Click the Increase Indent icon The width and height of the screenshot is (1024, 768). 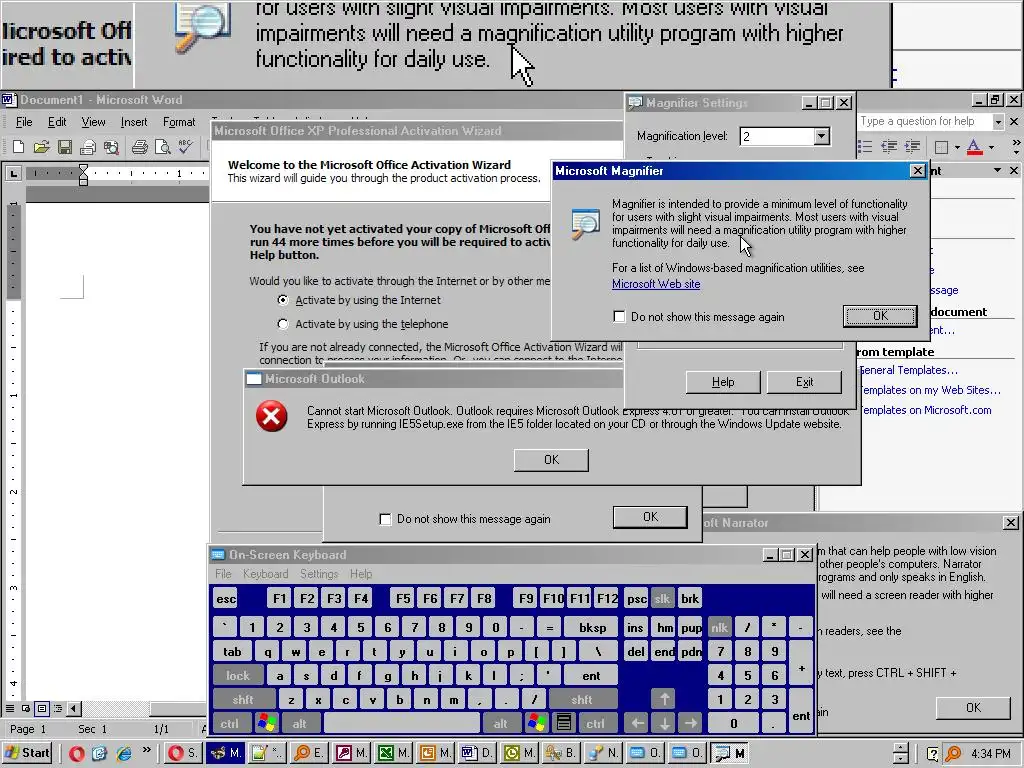point(912,146)
